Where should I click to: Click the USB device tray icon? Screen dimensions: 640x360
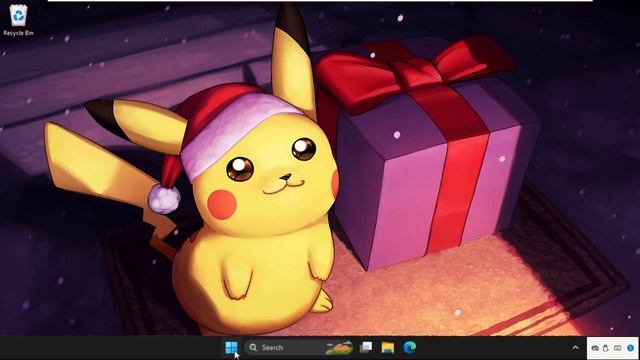606,348
